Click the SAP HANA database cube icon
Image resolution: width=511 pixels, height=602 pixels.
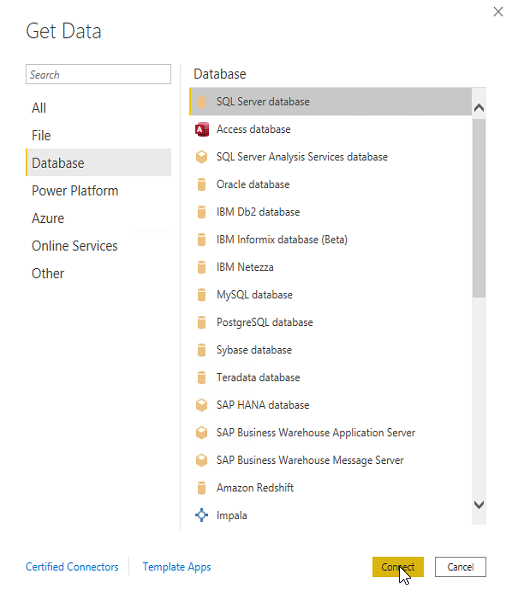[202, 405]
